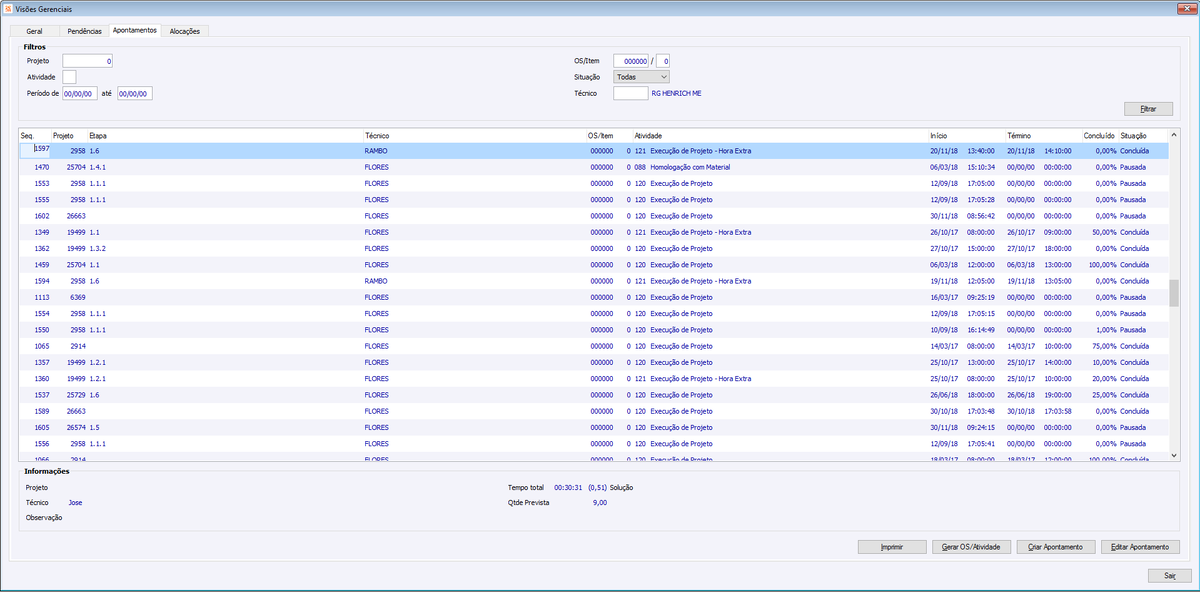This screenshot has height=592, width=1200.
Task: Open the Situação dropdown showing Todas
Action: (x=641, y=77)
